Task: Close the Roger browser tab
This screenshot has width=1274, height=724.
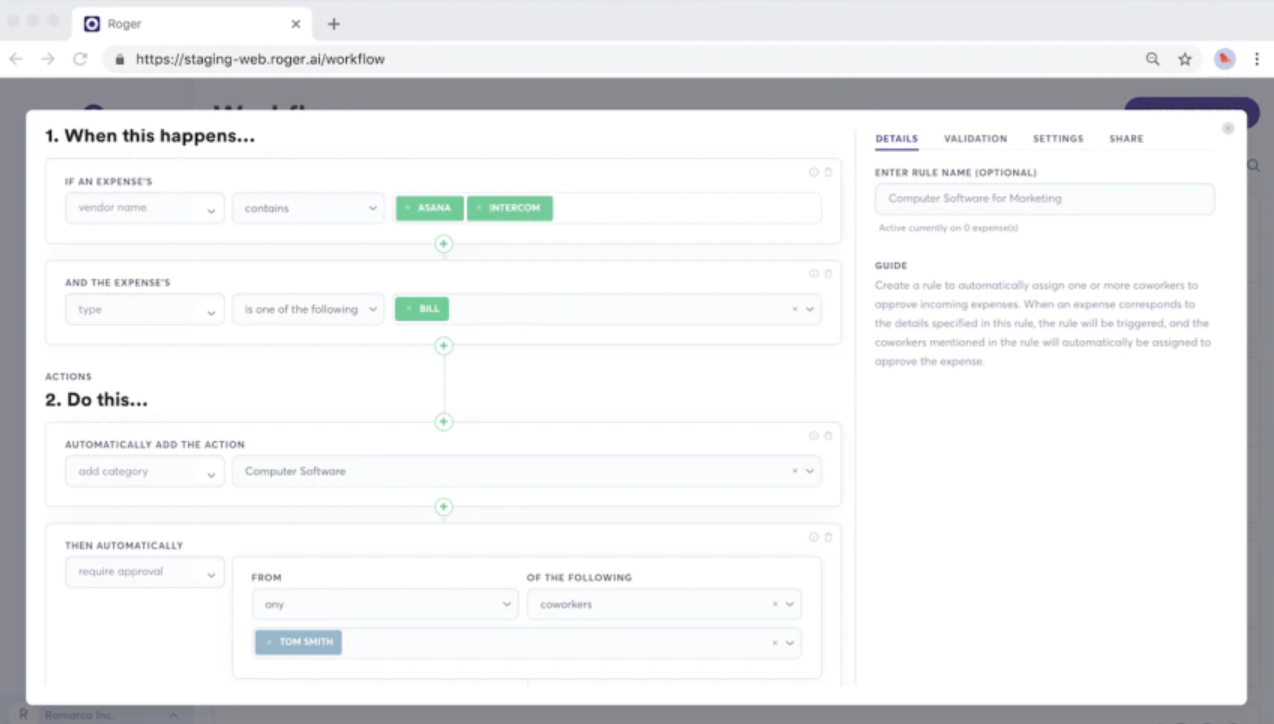Action: pos(296,24)
